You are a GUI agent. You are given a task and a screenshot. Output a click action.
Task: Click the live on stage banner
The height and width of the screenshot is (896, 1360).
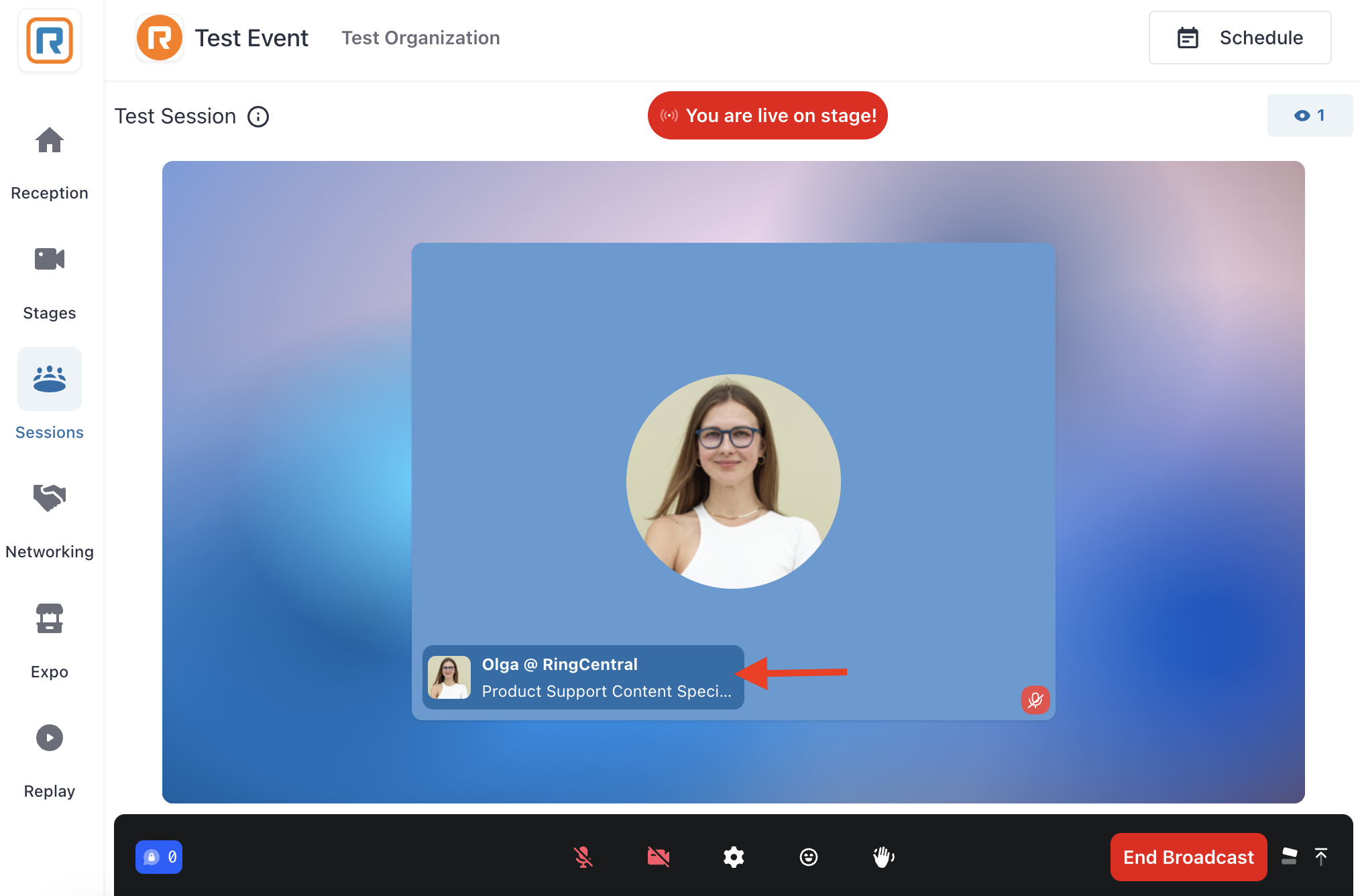coord(767,115)
